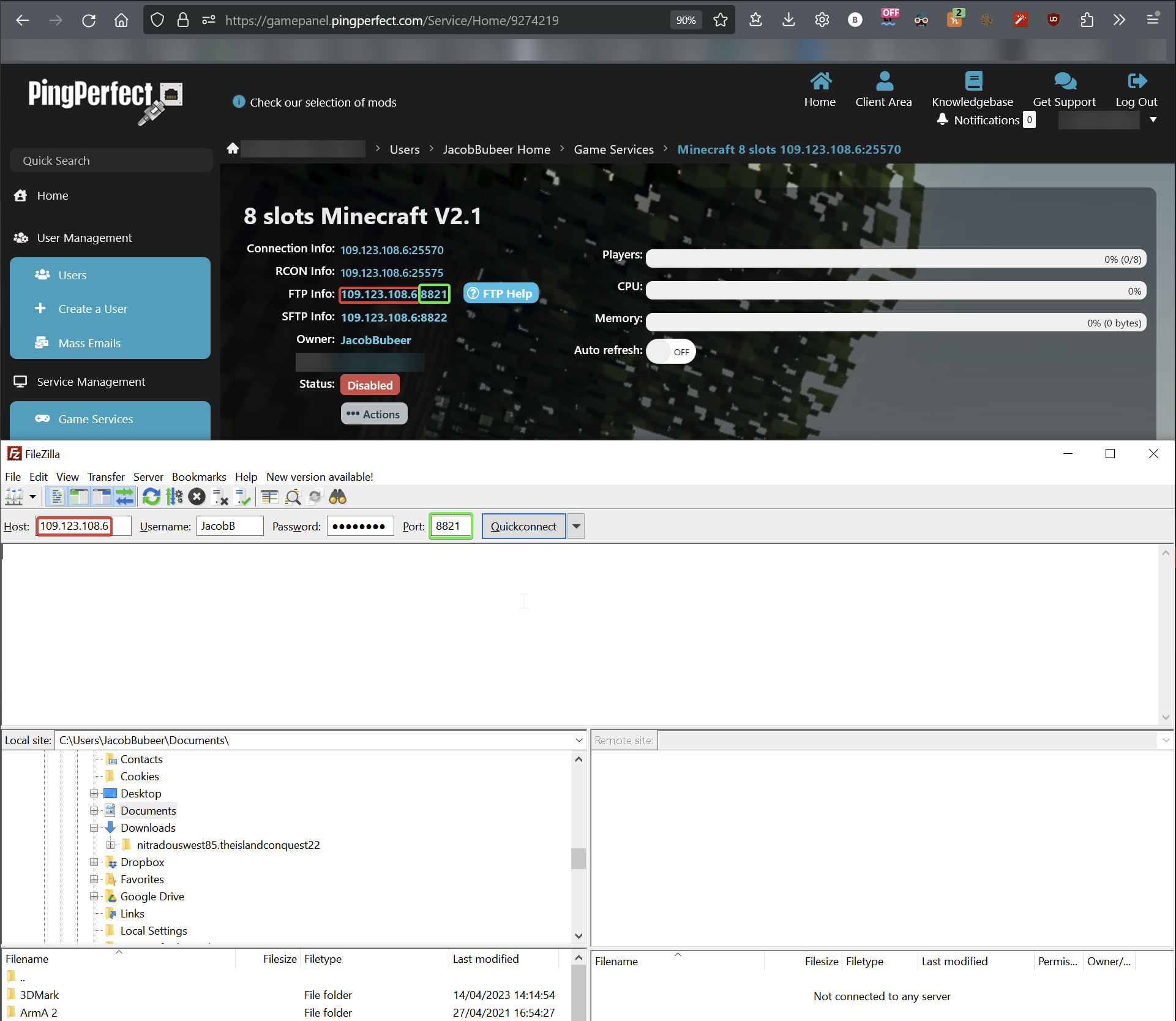Cancel current operation toolbar icon
This screenshot has width=1176, height=1021.
pyautogui.click(x=197, y=497)
